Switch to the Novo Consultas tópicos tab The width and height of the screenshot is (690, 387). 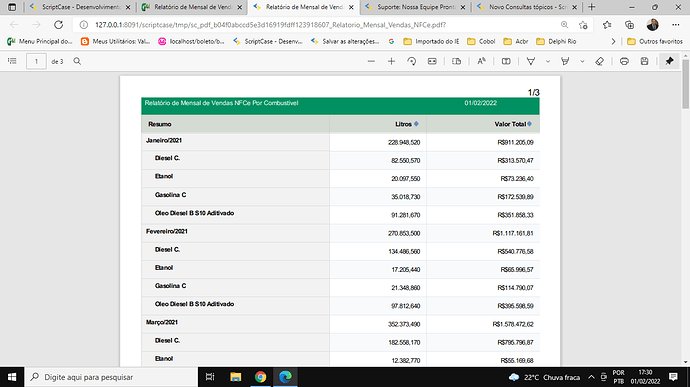(x=527, y=7)
